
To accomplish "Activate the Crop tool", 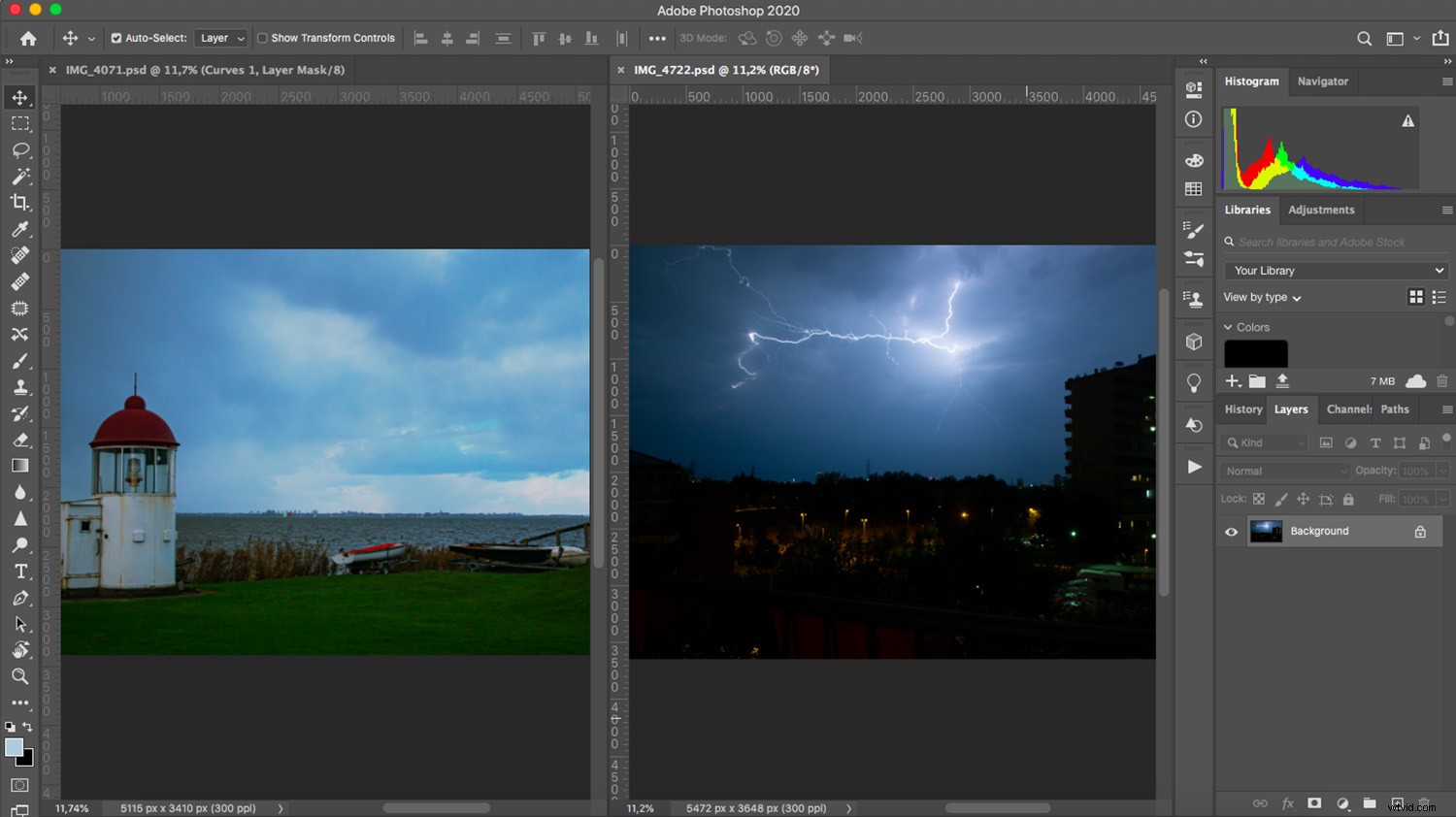I will [20, 203].
